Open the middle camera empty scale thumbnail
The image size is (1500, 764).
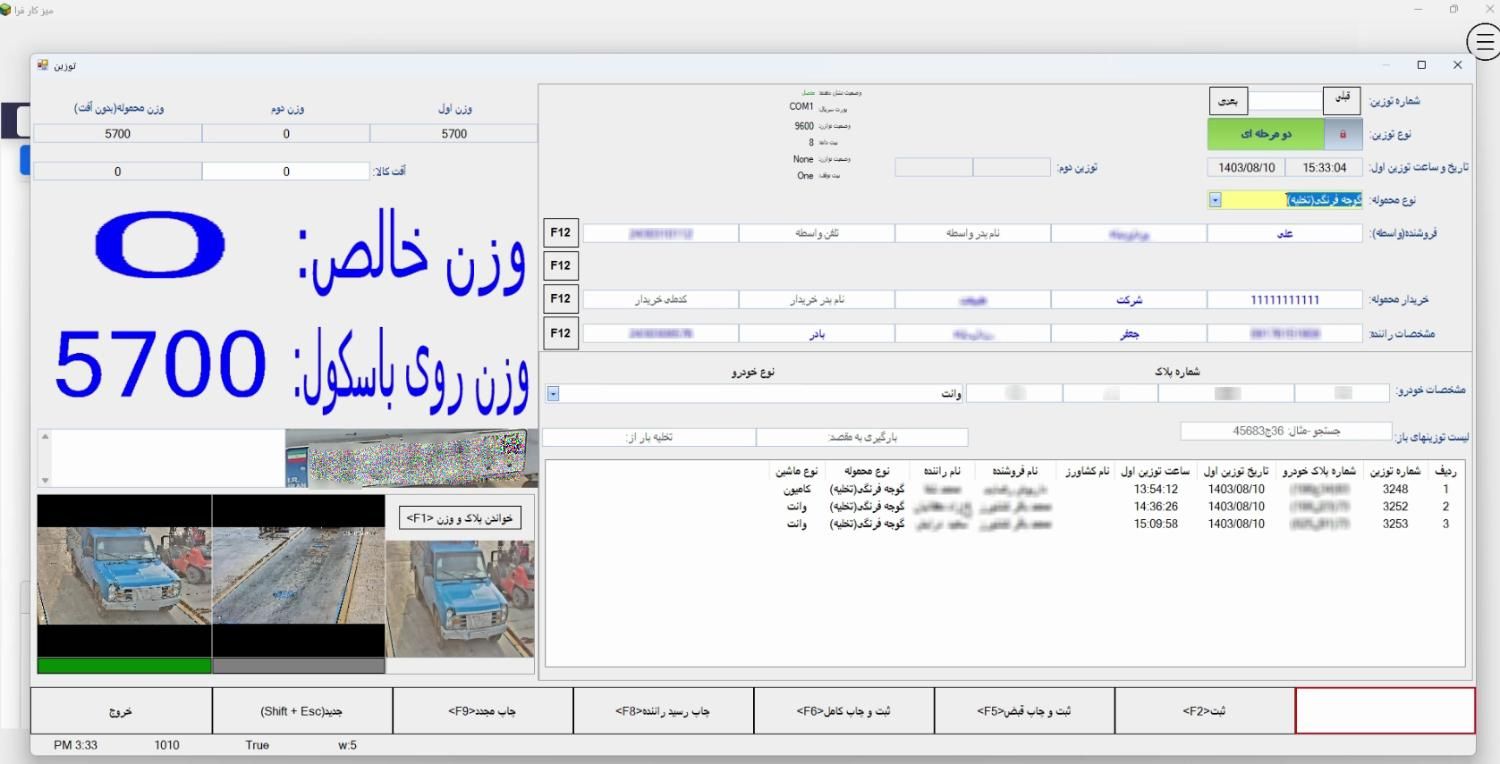[x=299, y=575]
